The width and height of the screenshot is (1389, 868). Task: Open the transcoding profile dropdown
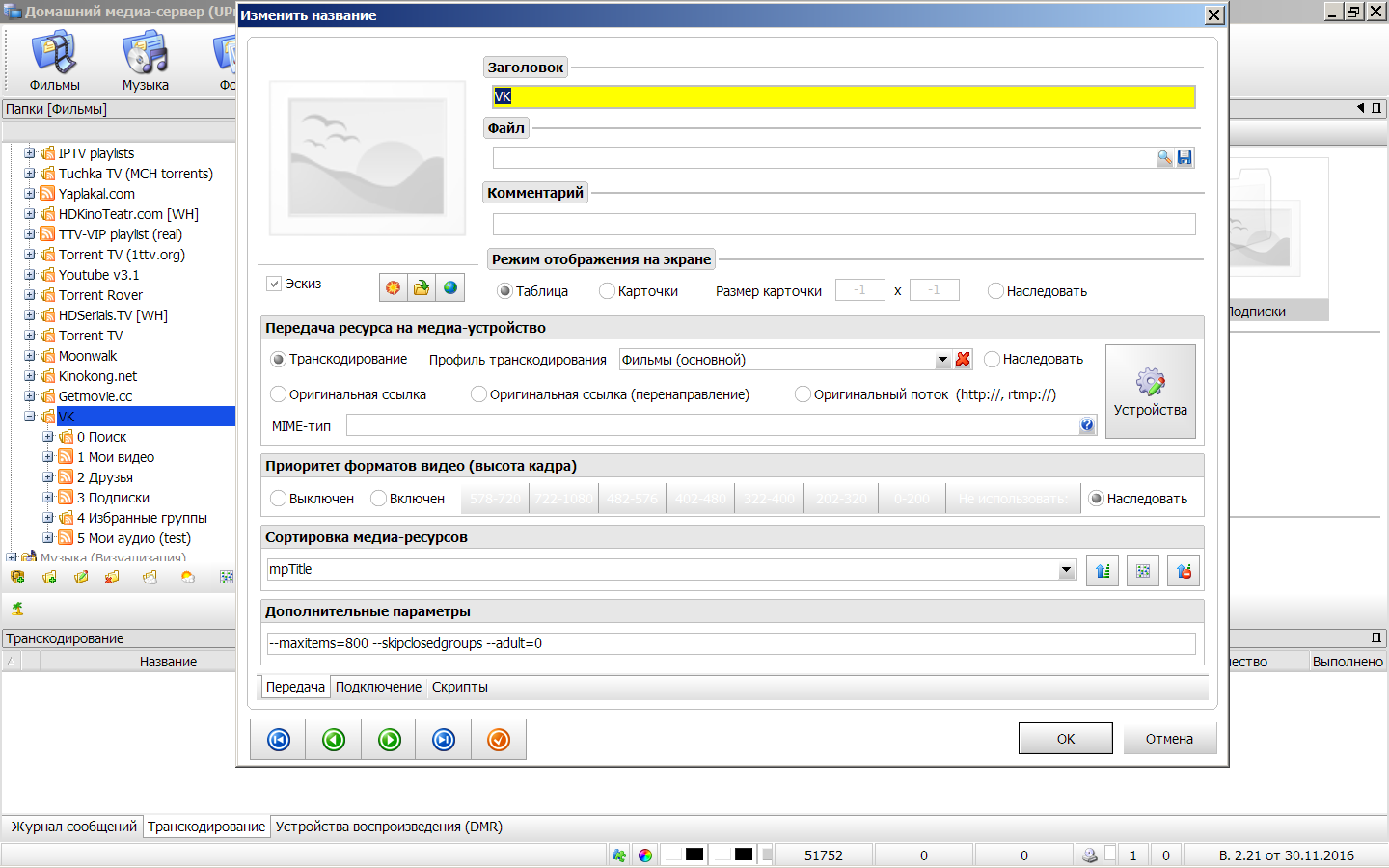942,360
